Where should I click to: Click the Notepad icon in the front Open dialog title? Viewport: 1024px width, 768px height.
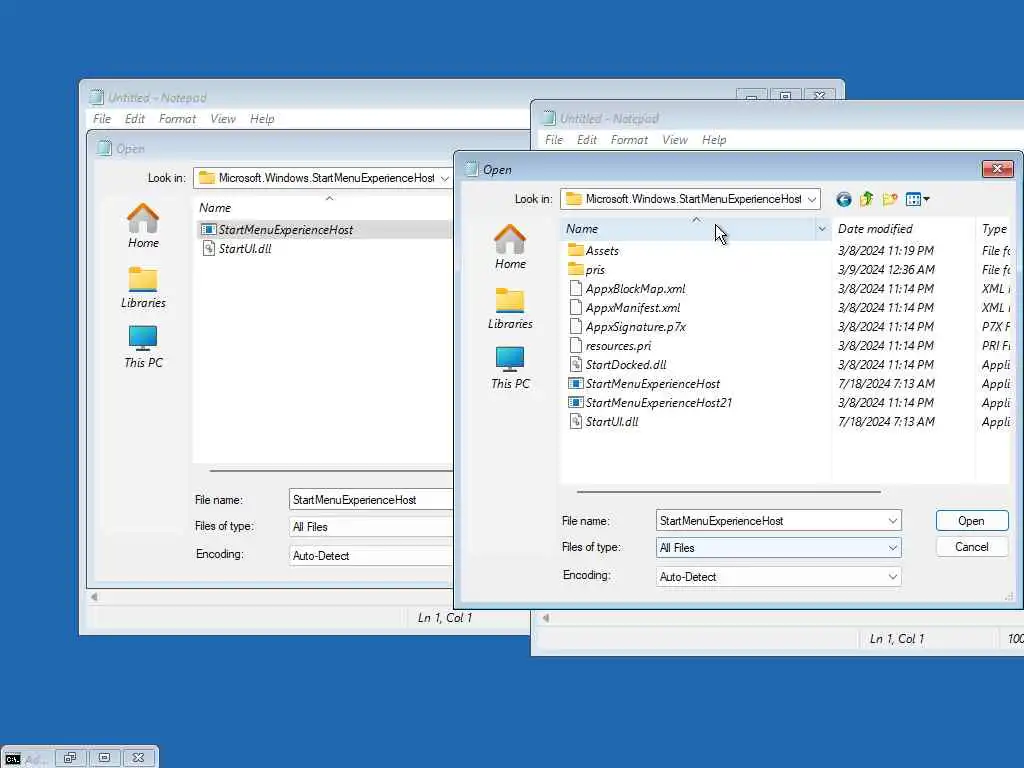tap(471, 169)
